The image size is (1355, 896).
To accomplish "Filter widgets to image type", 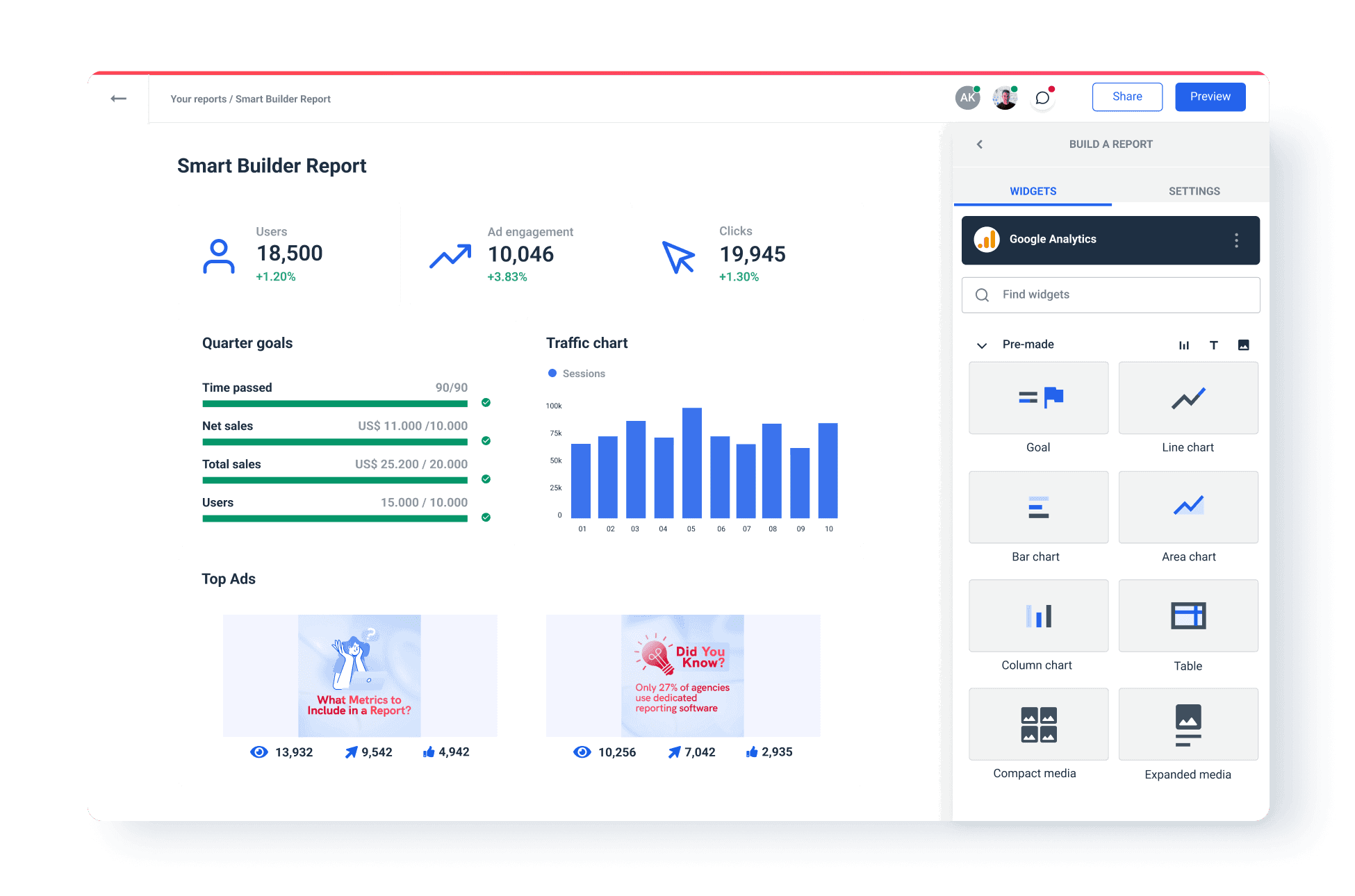I will [1244, 345].
